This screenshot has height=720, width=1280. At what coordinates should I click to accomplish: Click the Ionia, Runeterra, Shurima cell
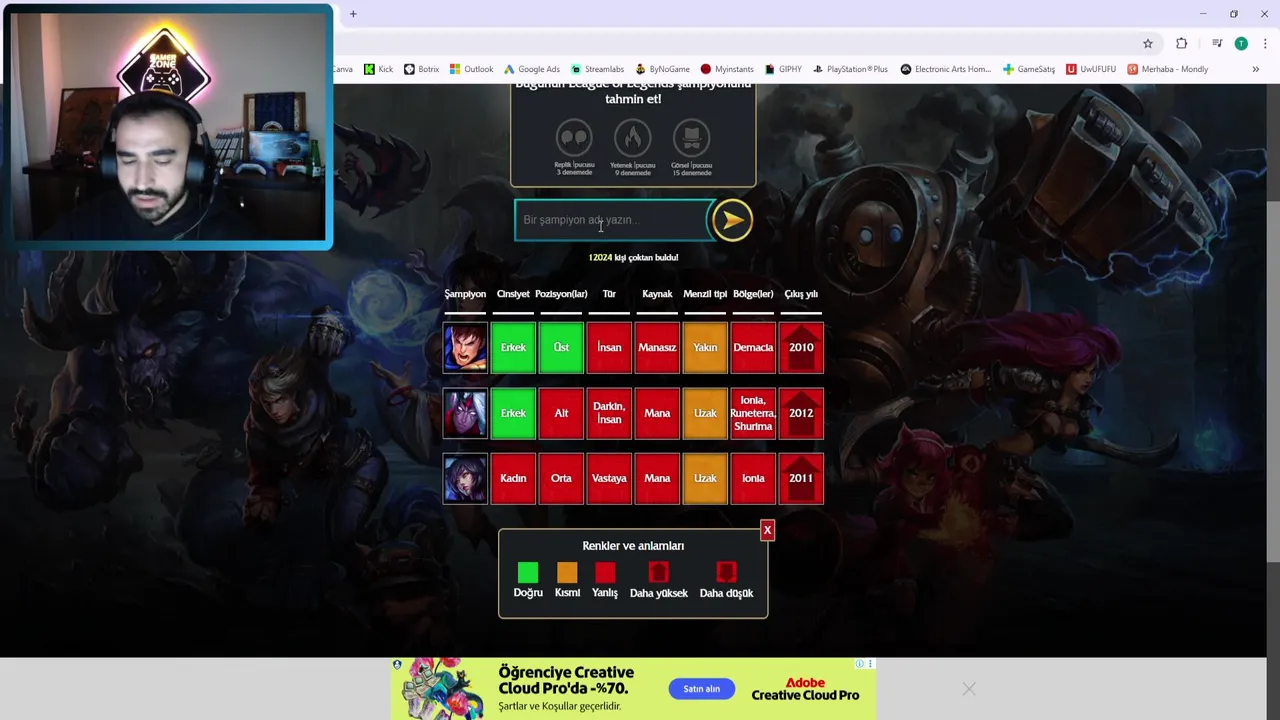(753, 413)
